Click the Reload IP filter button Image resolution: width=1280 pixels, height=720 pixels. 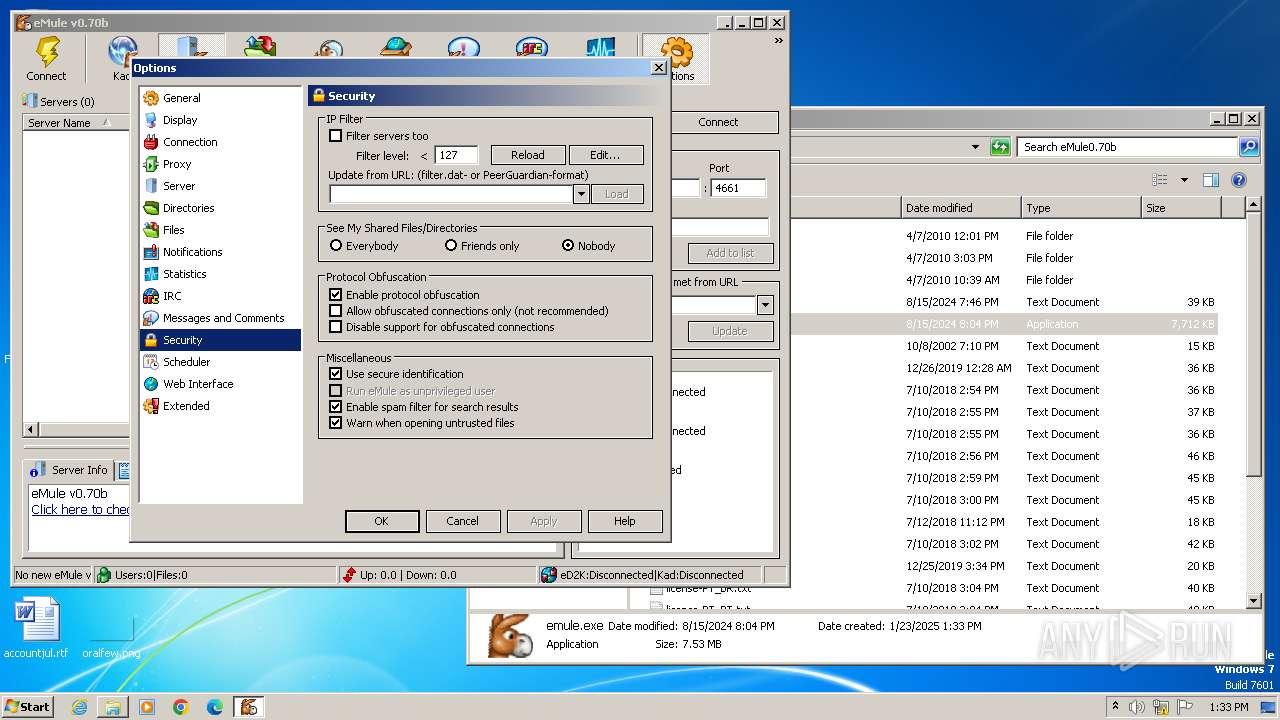click(528, 155)
